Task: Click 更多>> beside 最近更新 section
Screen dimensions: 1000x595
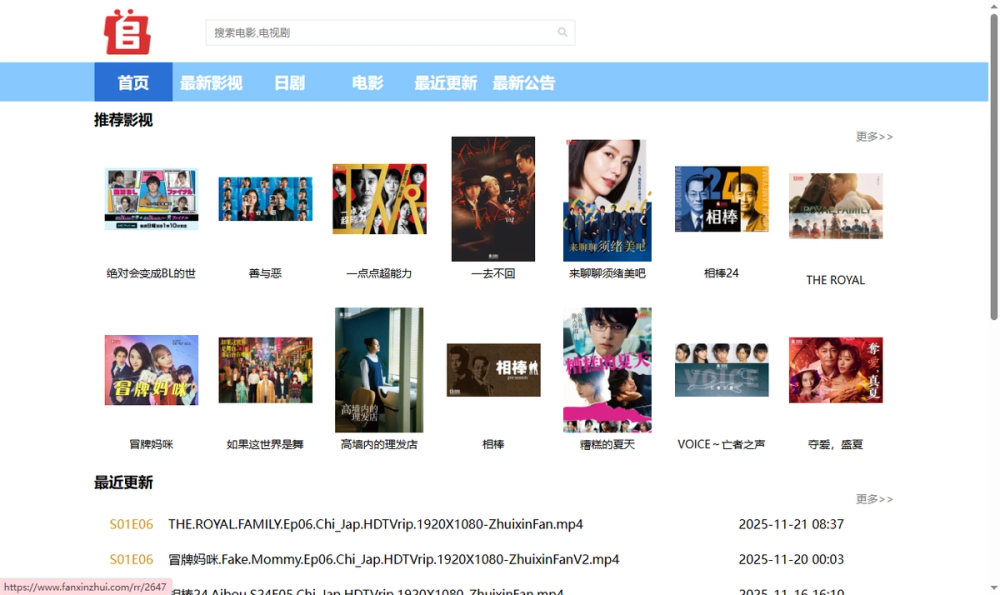Action: (x=874, y=499)
